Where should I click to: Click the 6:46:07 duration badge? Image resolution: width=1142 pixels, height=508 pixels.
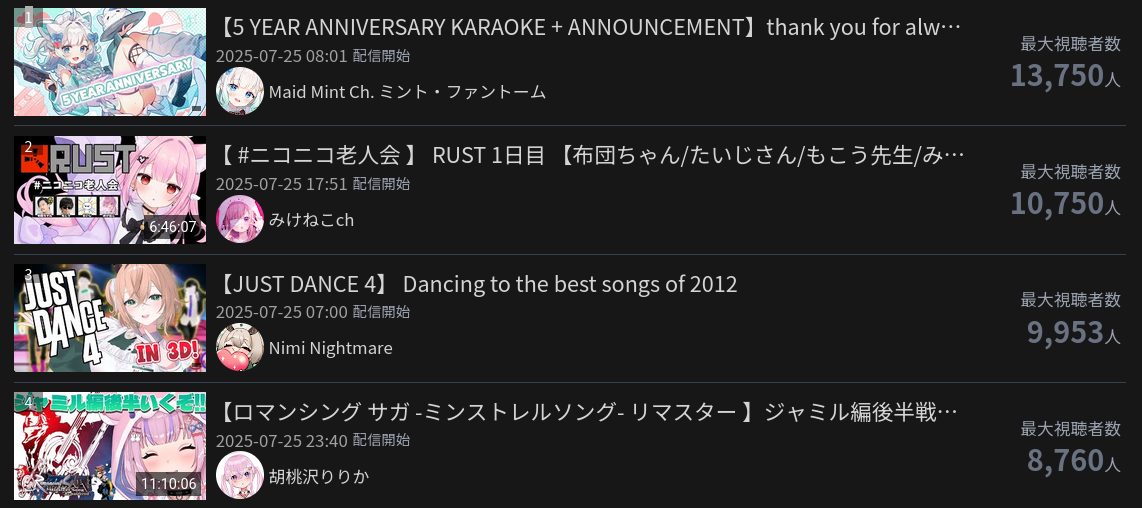pyautogui.click(x=173, y=227)
